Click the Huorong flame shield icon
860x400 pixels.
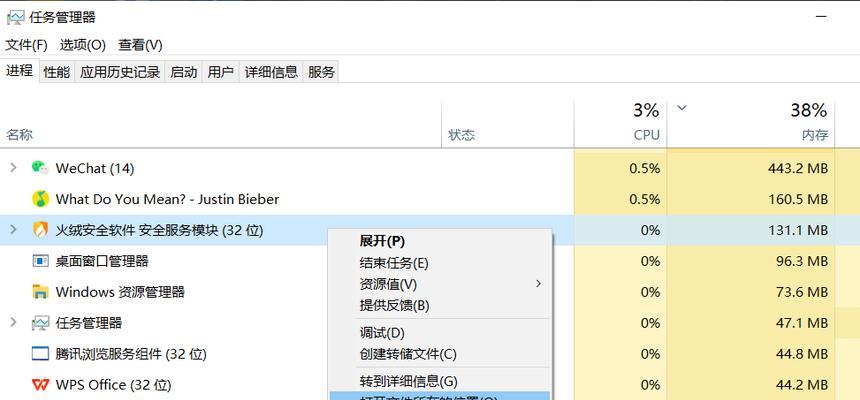[40, 230]
